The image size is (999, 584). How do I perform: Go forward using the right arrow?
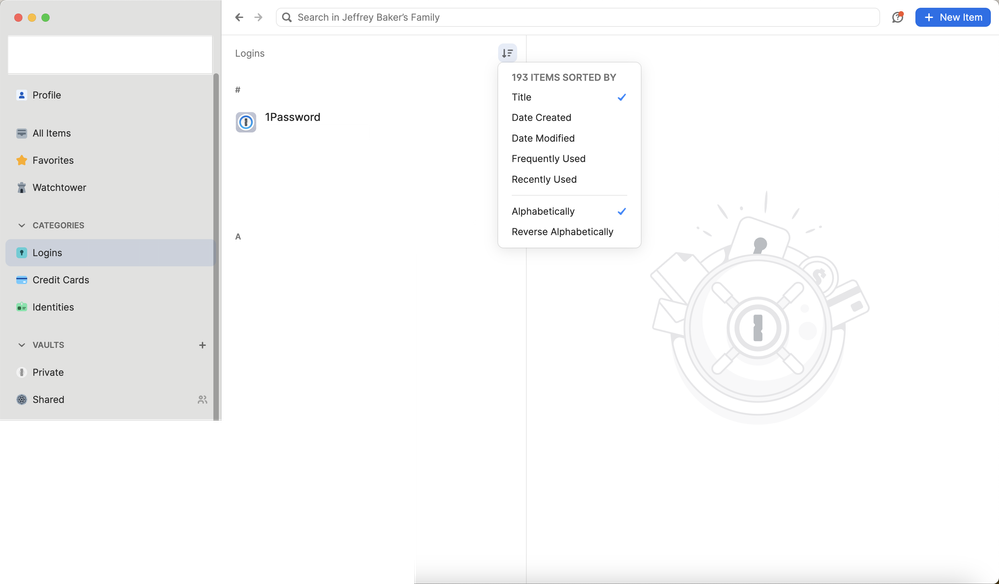(x=258, y=17)
